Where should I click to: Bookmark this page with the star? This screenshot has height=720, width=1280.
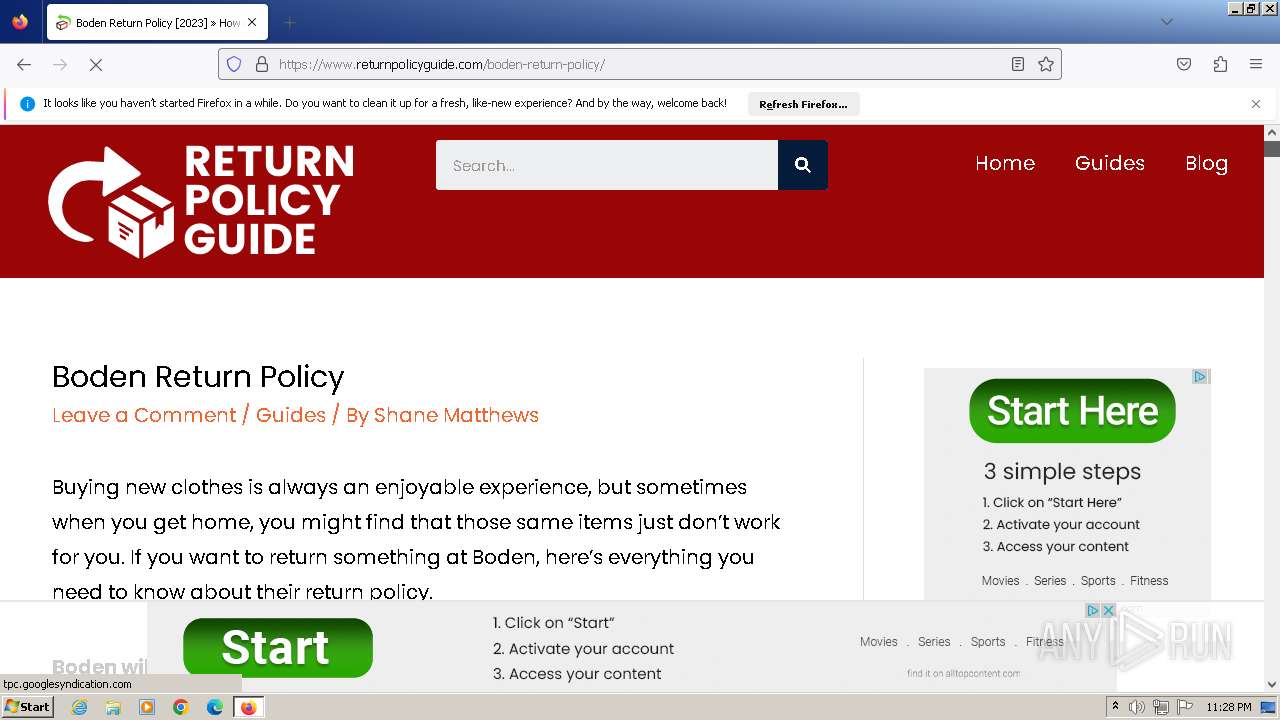point(1046,64)
